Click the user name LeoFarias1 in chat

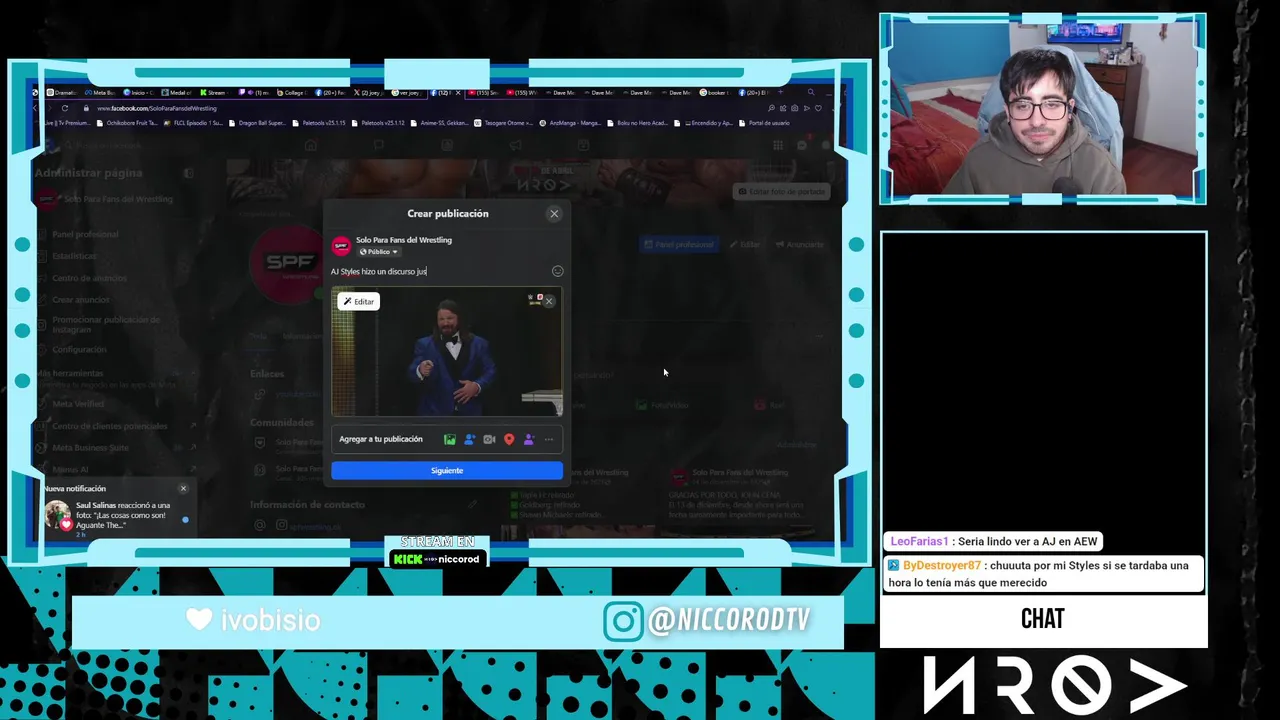(919, 541)
